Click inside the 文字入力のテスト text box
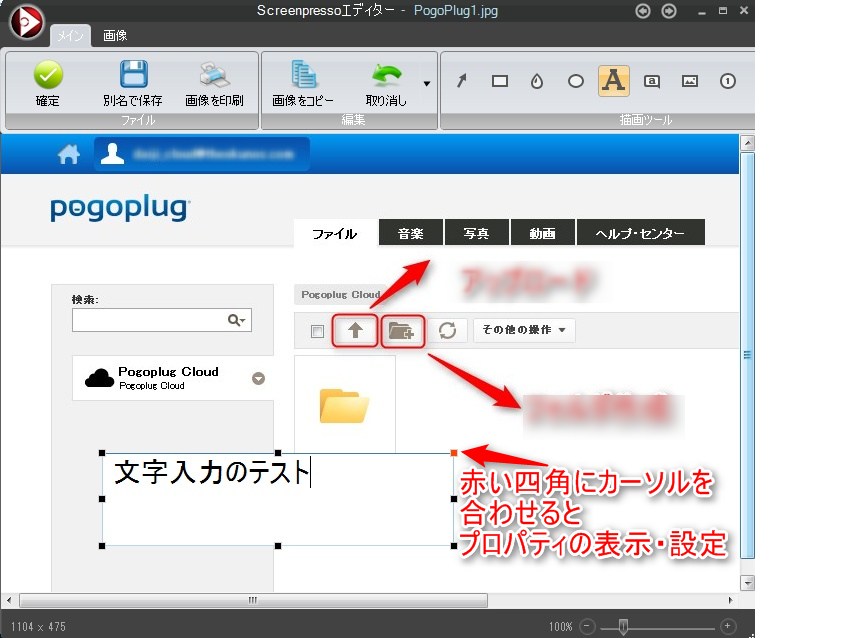 (278, 499)
